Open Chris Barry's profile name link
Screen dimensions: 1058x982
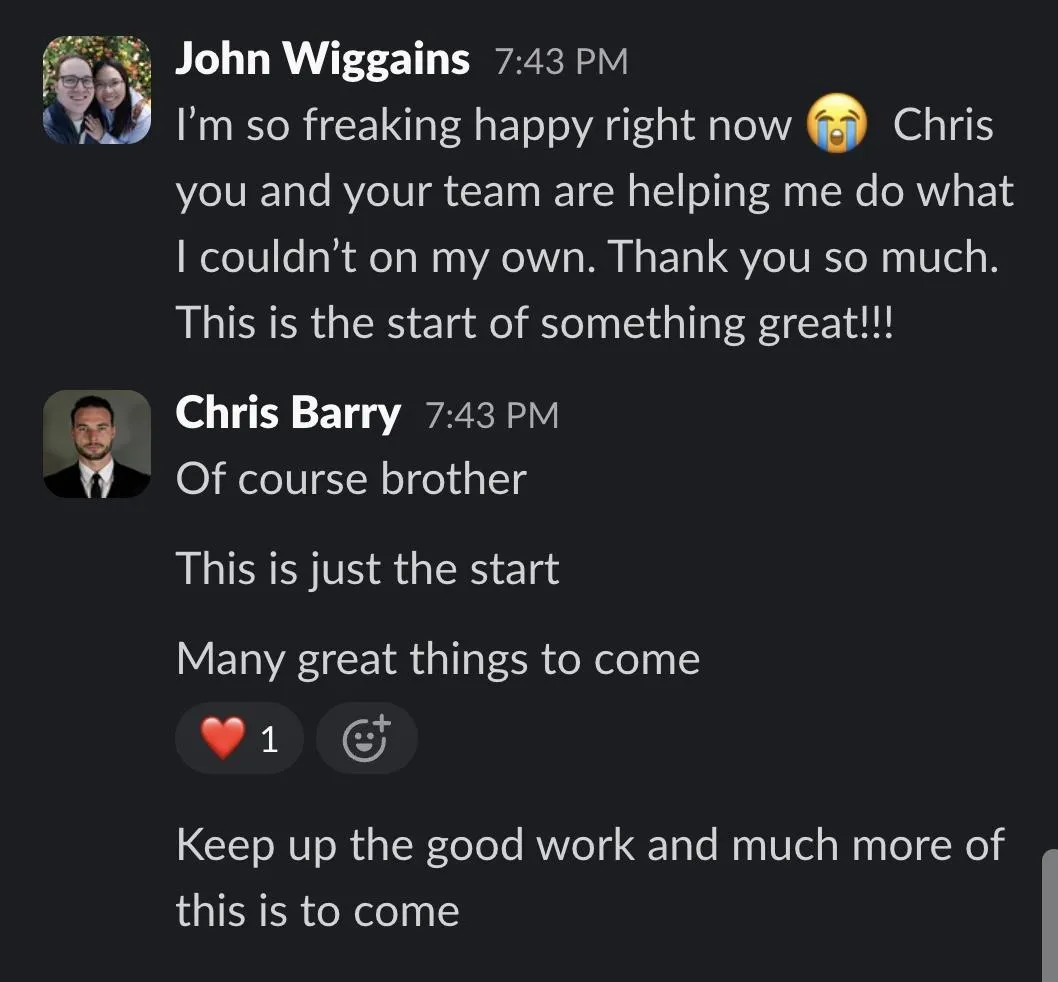288,413
